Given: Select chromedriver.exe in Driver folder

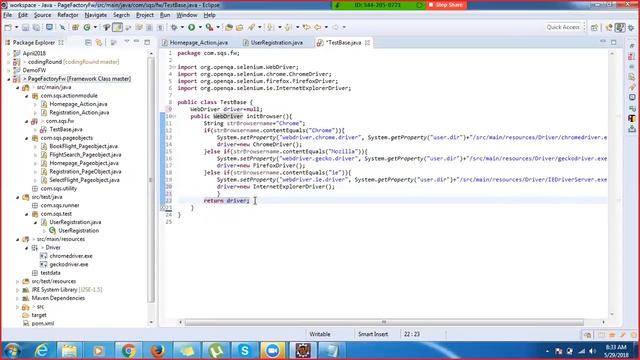Looking at the screenshot, I should (71, 256).
